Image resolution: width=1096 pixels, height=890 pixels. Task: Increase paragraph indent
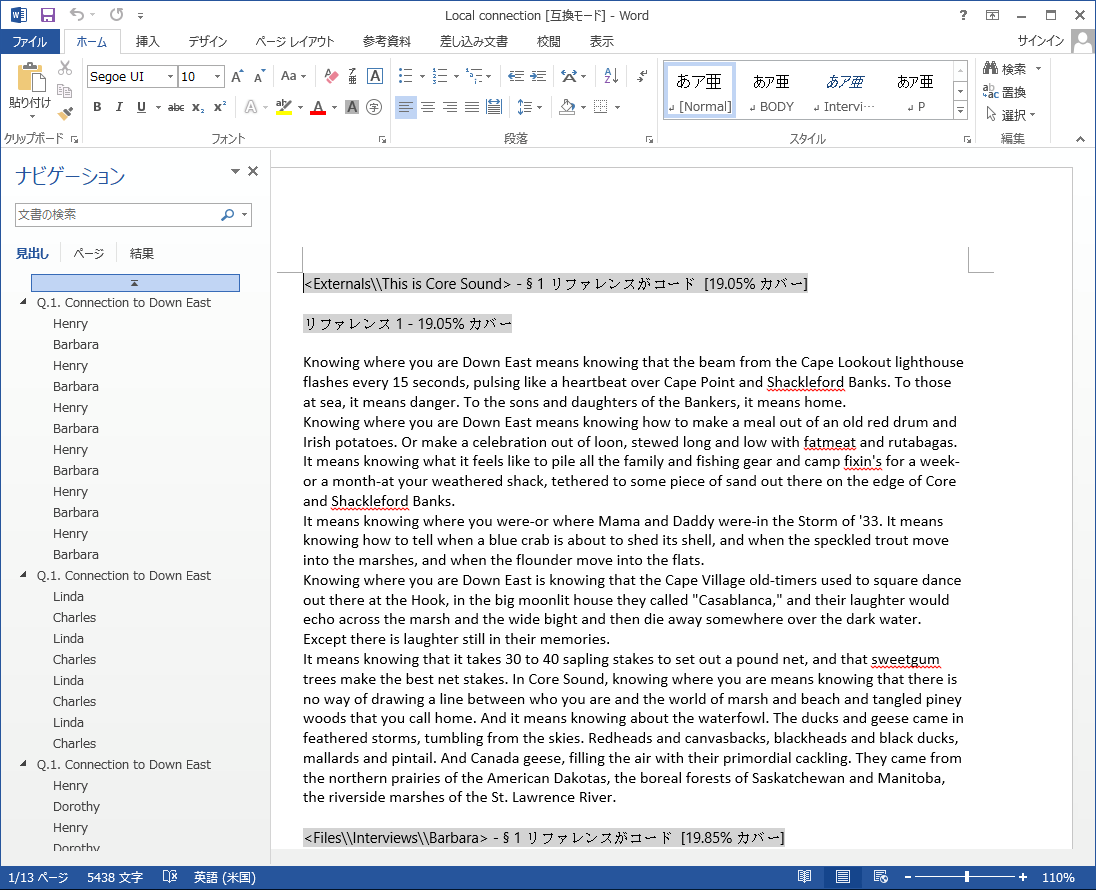(537, 76)
